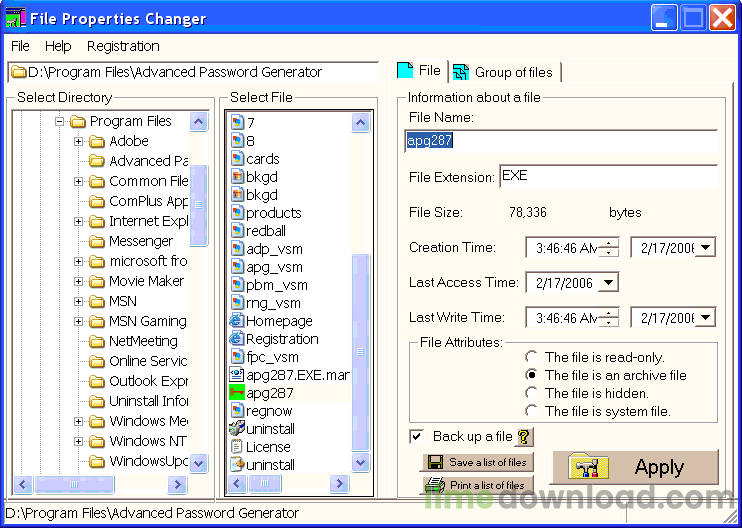Screen dimensions: 742x528
Task: Switch to the Group of files tab
Action: click(x=504, y=72)
